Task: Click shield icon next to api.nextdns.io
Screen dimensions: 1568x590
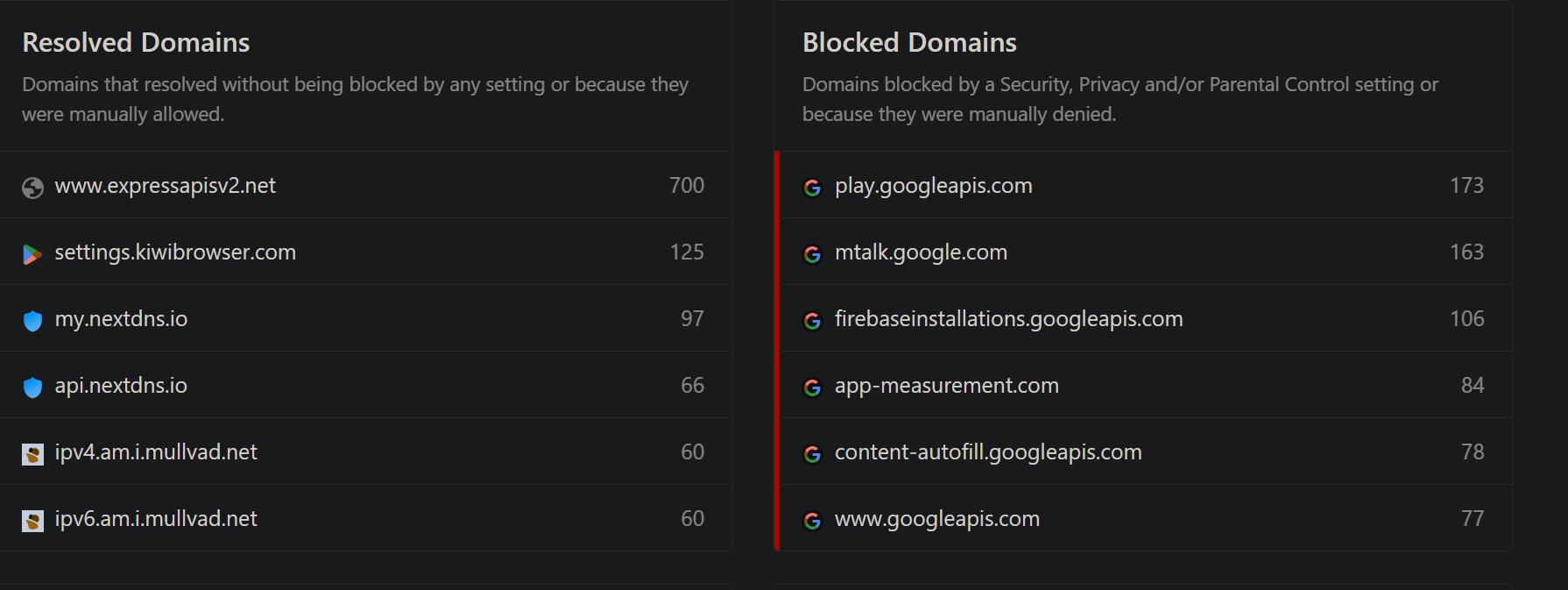Action: 32,387
